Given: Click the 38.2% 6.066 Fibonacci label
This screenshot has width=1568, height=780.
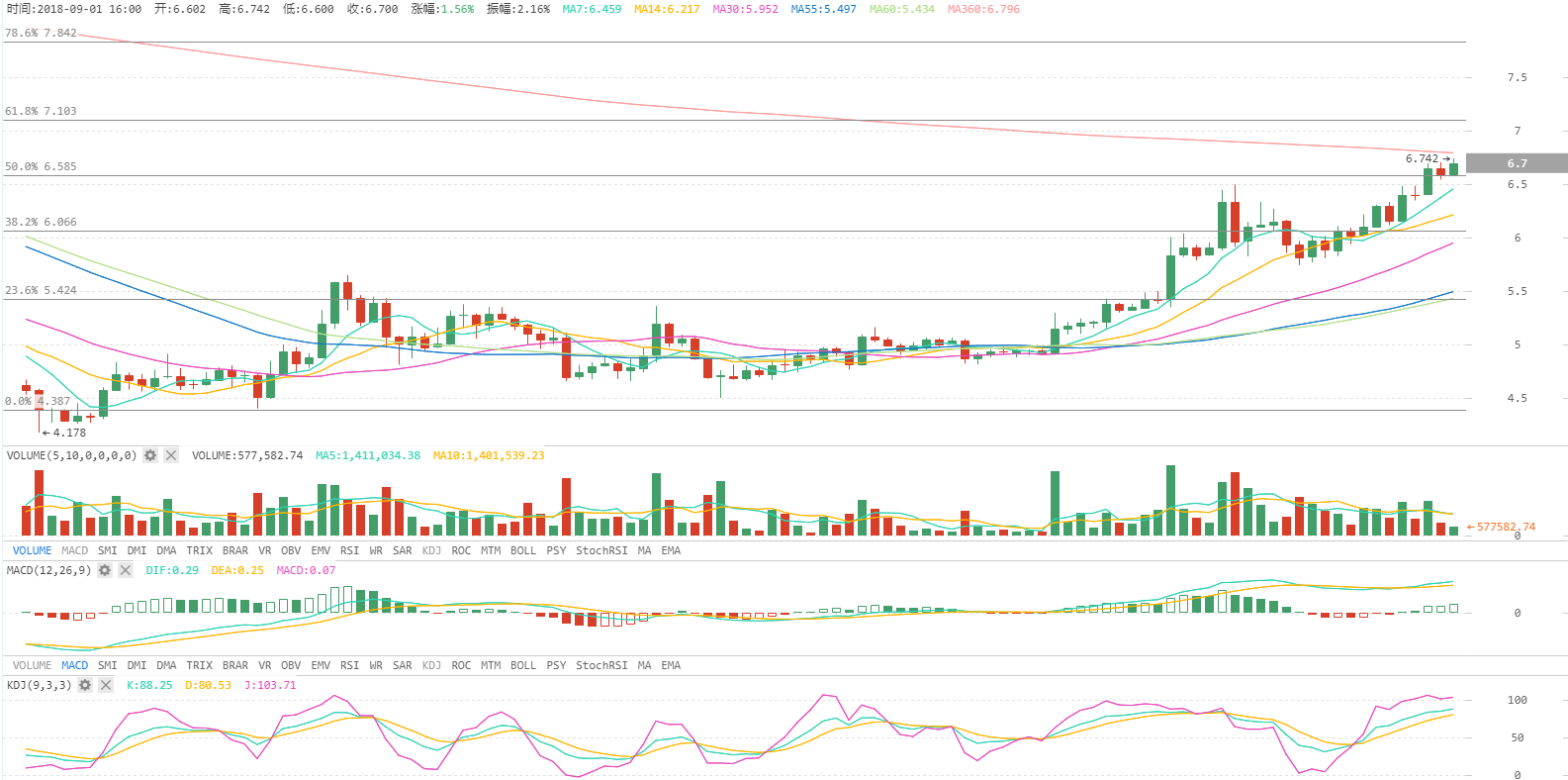Looking at the screenshot, I should coord(41,222).
